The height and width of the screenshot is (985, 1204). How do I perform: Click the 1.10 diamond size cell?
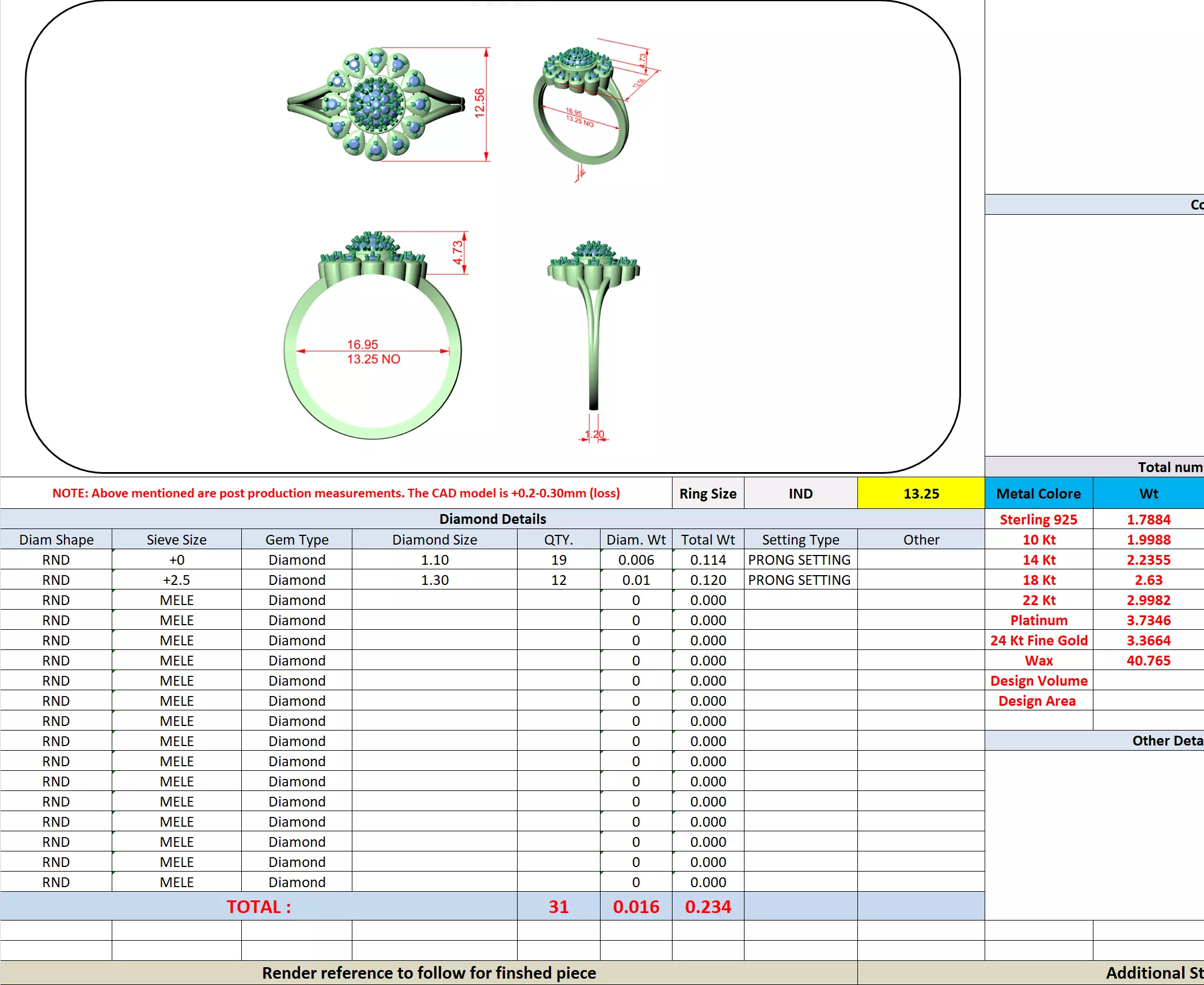[434, 560]
